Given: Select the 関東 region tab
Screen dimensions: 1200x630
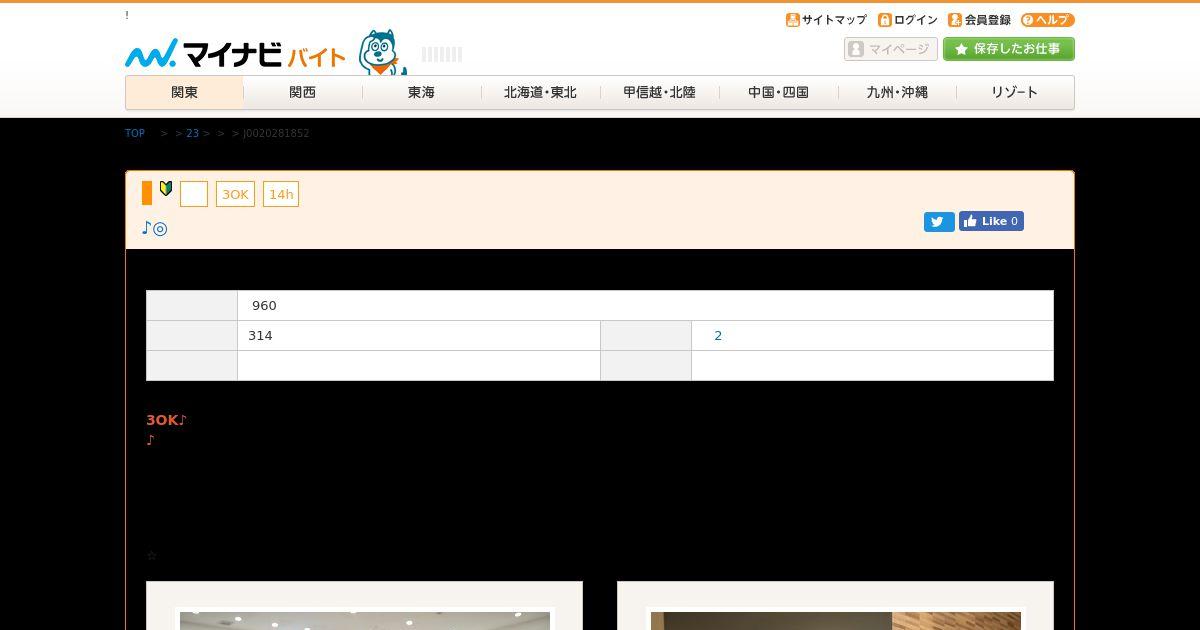Looking at the screenshot, I should click(184, 92).
